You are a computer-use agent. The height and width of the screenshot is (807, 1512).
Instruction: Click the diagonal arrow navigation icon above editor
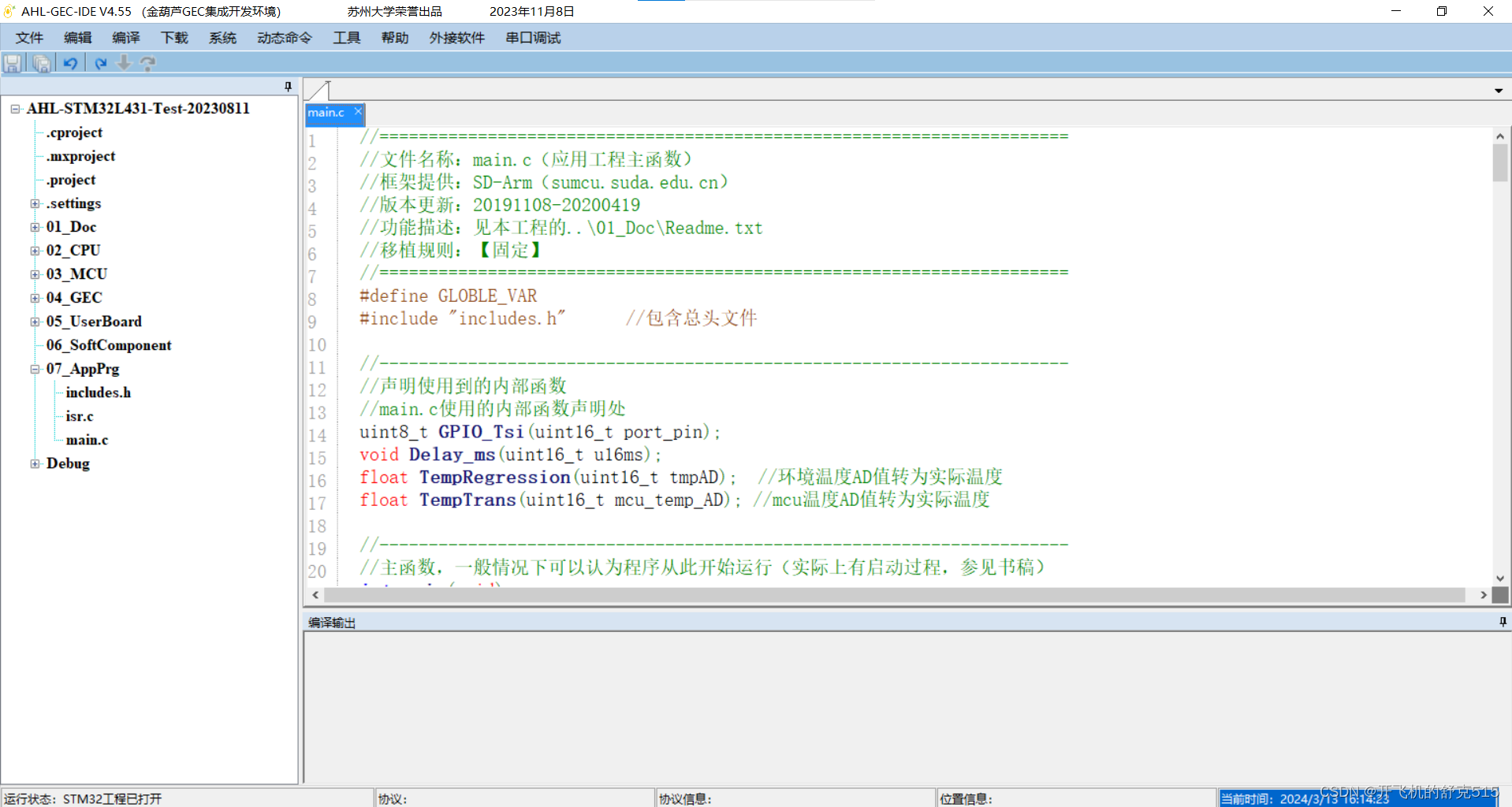tap(318, 90)
